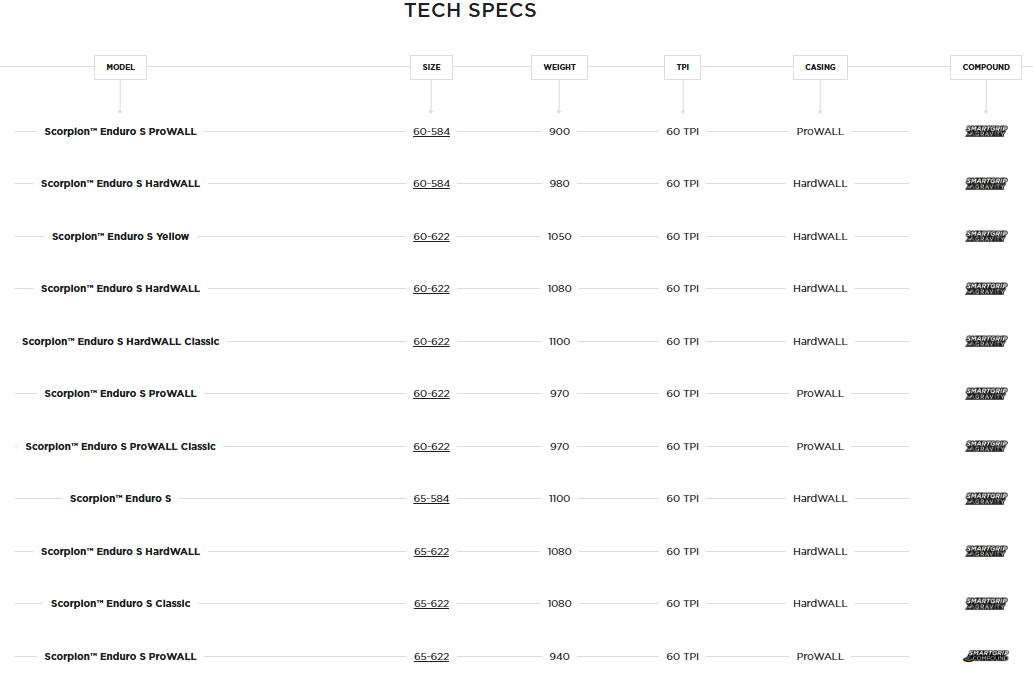Click the CASING column header

(x=820, y=67)
